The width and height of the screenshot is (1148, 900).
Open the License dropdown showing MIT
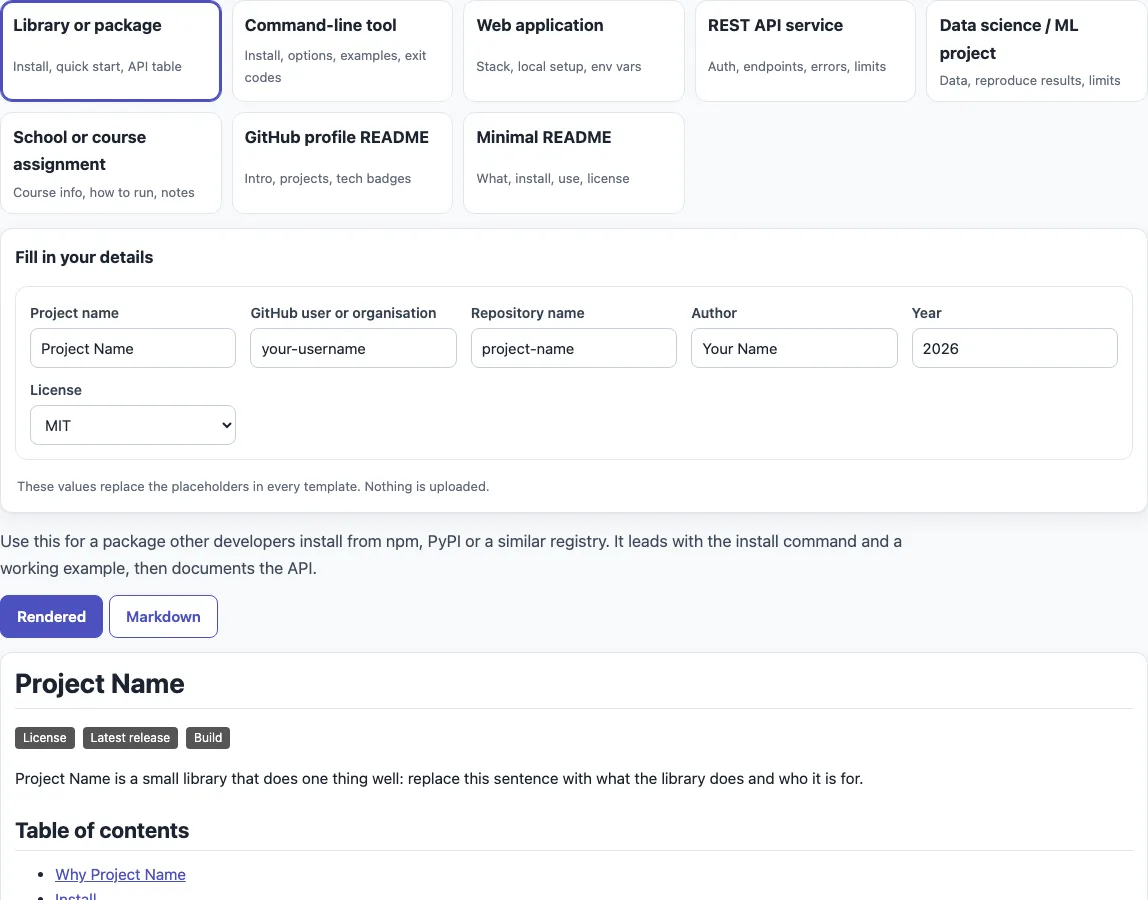pyautogui.click(x=133, y=425)
